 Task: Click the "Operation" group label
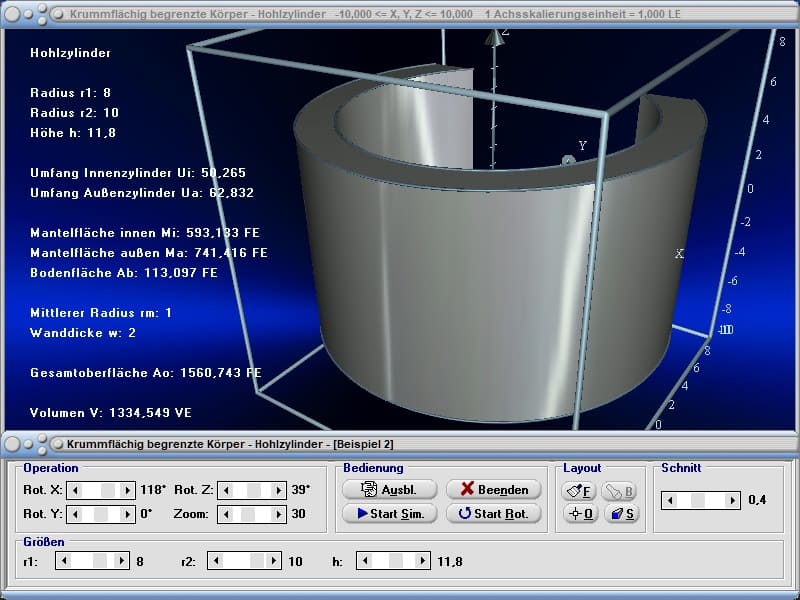click(51, 468)
